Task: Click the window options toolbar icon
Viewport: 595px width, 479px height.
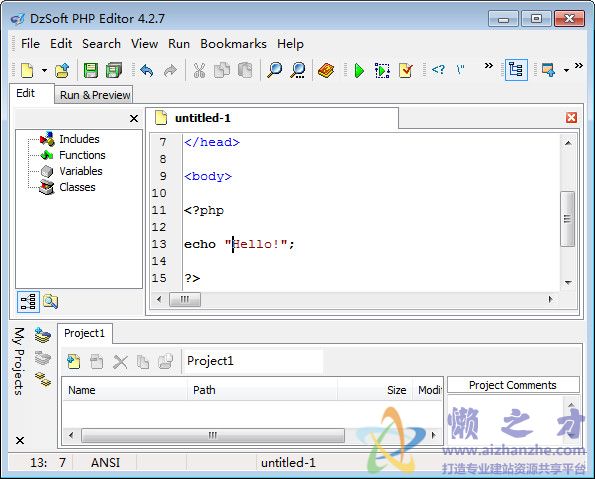Action: click(548, 70)
